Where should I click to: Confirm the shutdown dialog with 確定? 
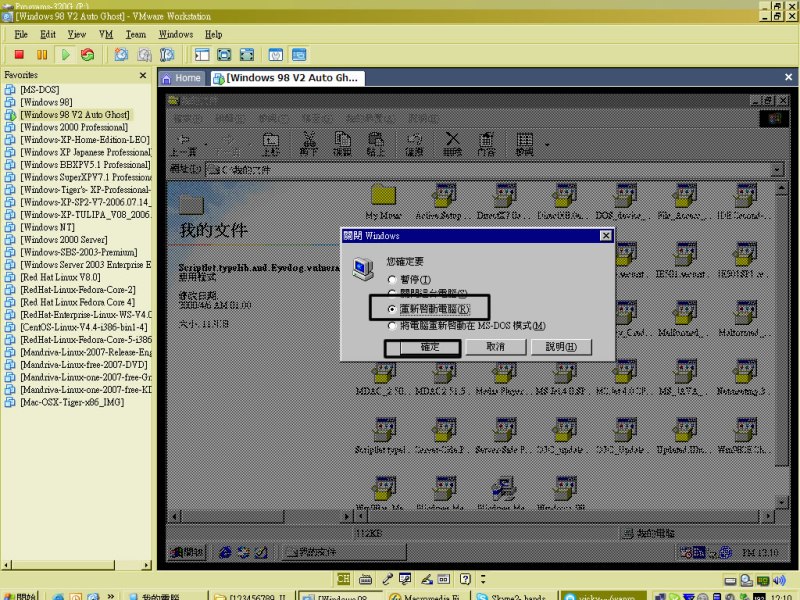point(430,347)
